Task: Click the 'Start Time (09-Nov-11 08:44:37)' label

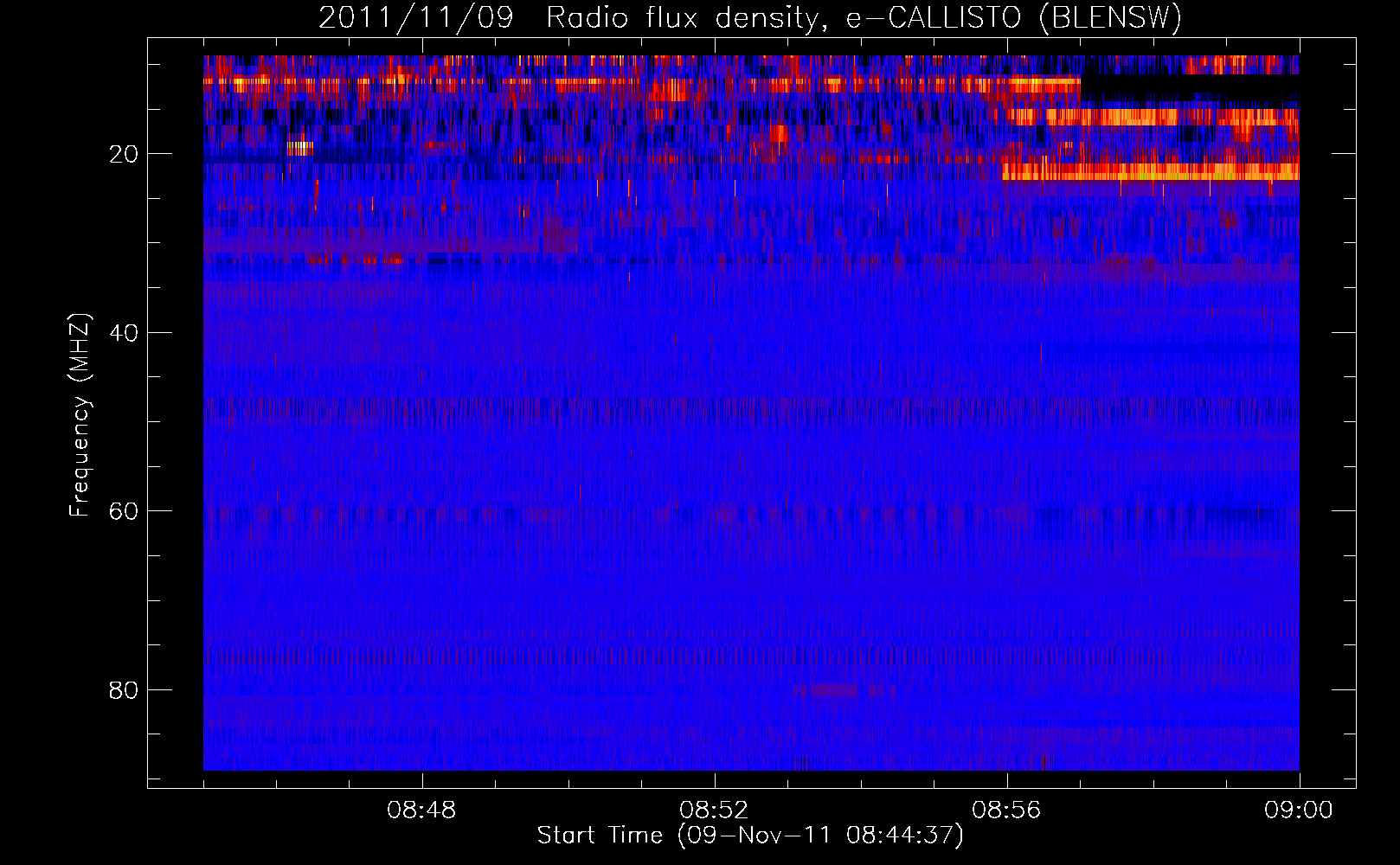Action: pos(750,836)
